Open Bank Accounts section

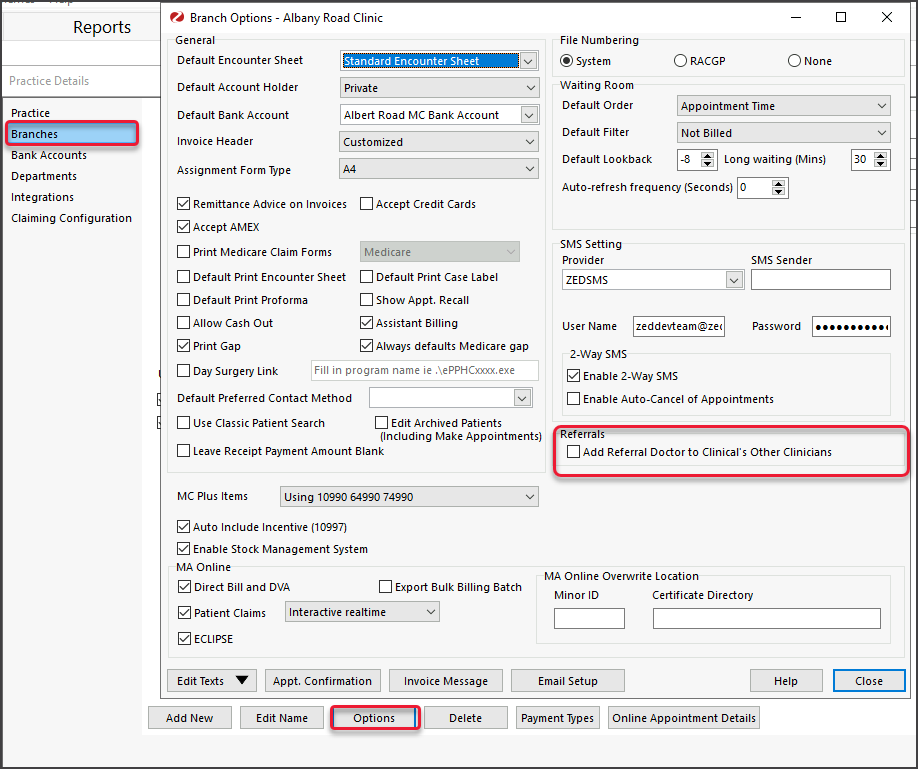(x=49, y=155)
